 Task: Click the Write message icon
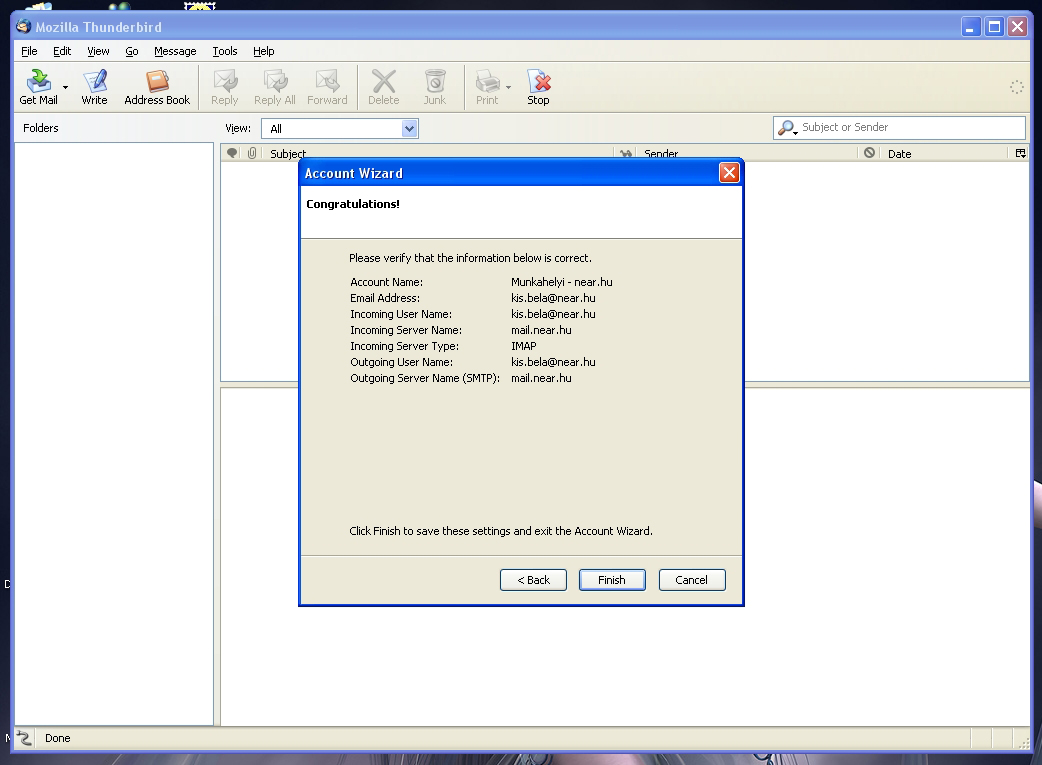(95, 82)
